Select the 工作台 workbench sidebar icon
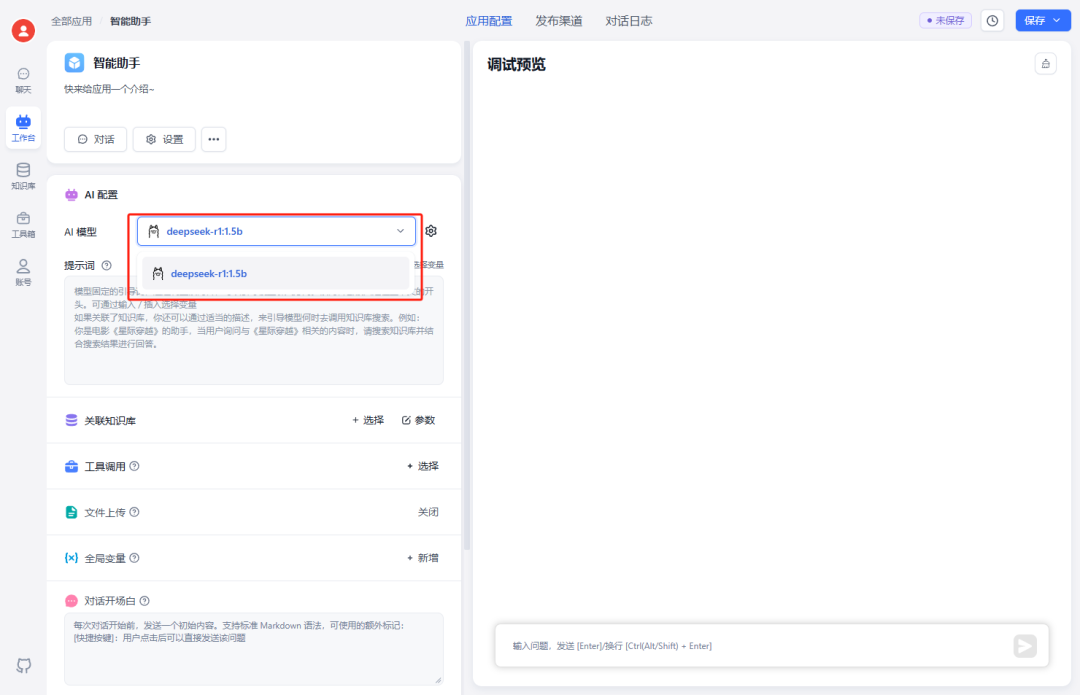Image resolution: width=1080 pixels, height=695 pixels. [23, 127]
